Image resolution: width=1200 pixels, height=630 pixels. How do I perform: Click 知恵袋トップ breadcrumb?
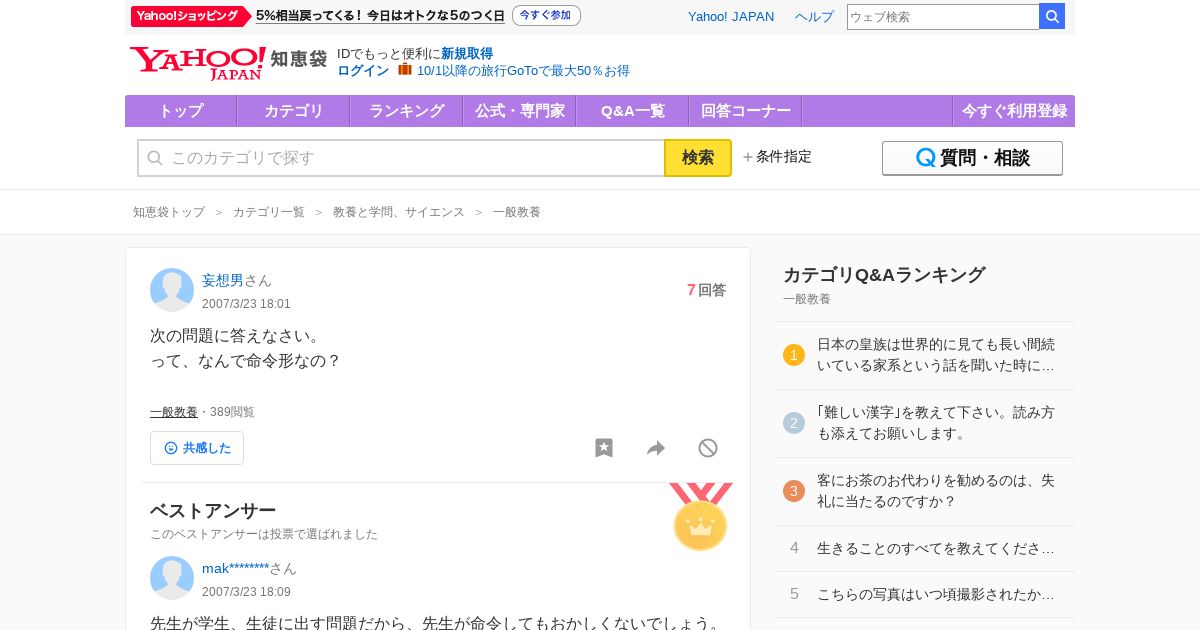169,212
